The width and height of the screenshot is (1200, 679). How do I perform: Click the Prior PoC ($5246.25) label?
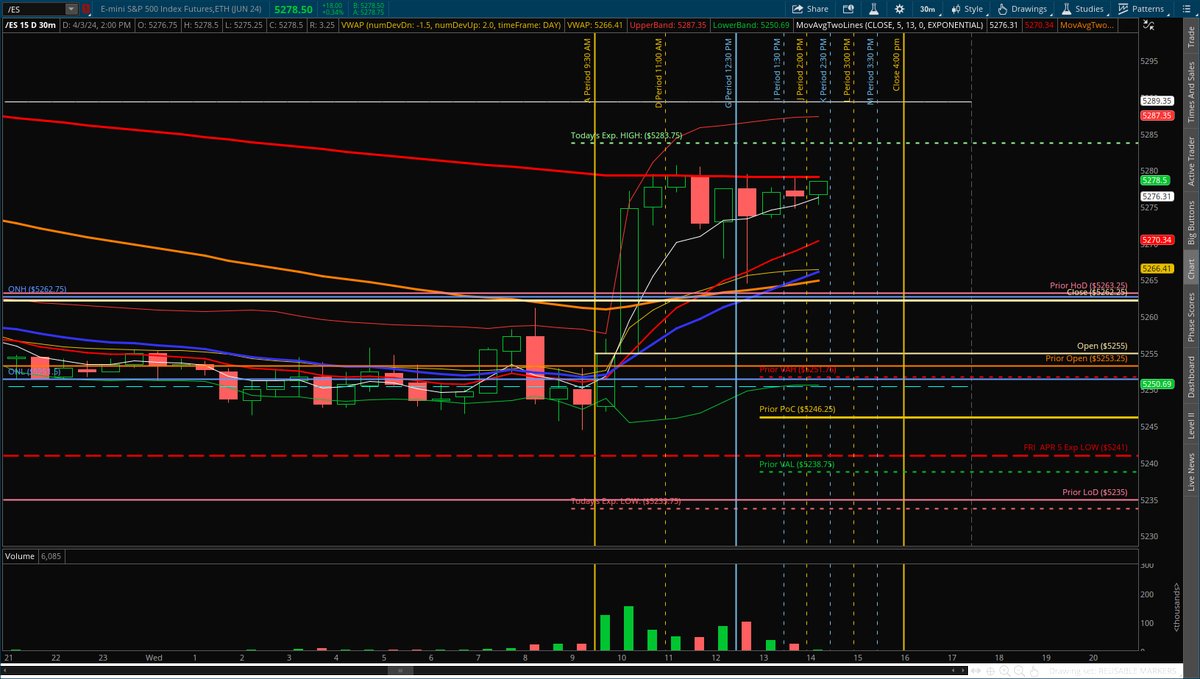(797, 409)
